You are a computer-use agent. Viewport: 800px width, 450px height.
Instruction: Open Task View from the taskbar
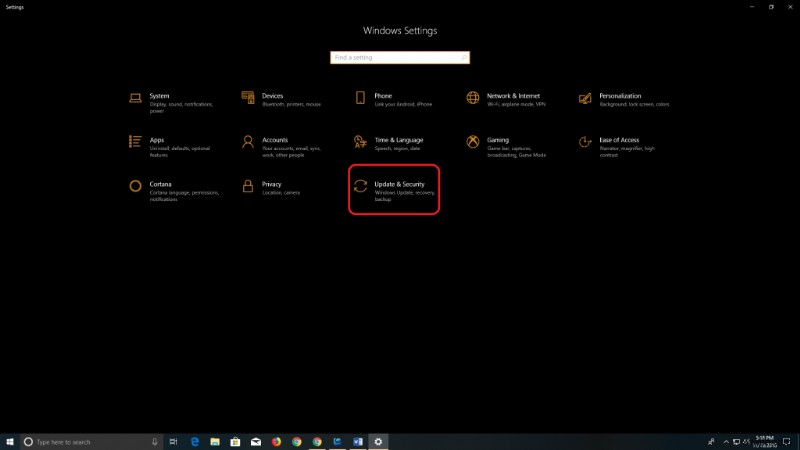click(x=173, y=442)
